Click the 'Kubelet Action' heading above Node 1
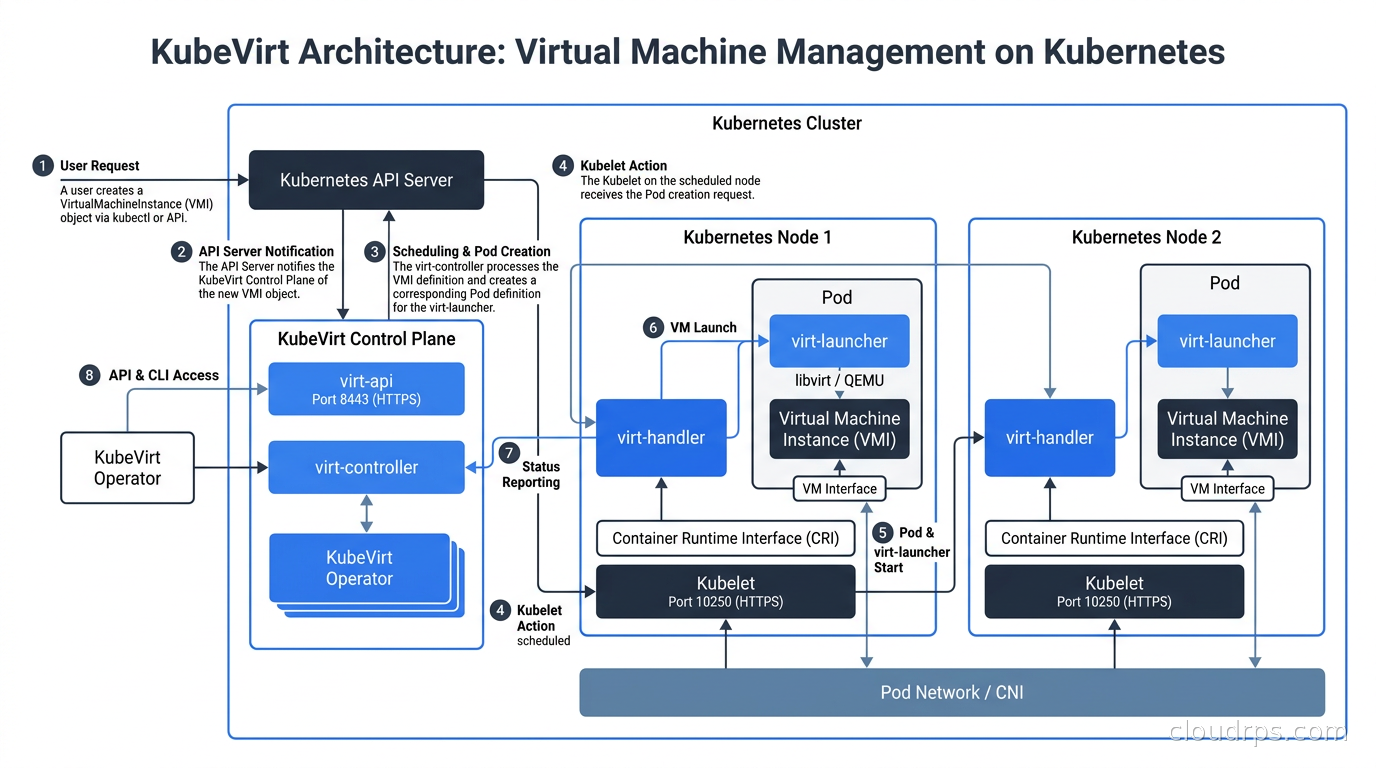Viewport: 1376px width, 768px height. coord(623,166)
